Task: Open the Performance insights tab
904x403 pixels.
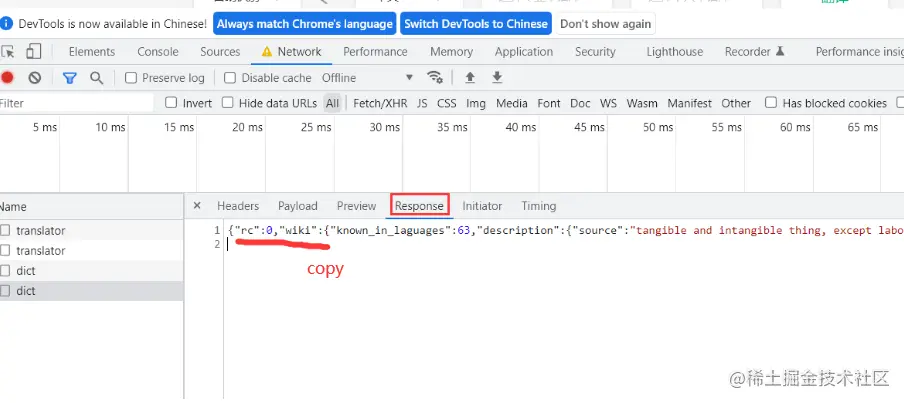Action: 859,52
